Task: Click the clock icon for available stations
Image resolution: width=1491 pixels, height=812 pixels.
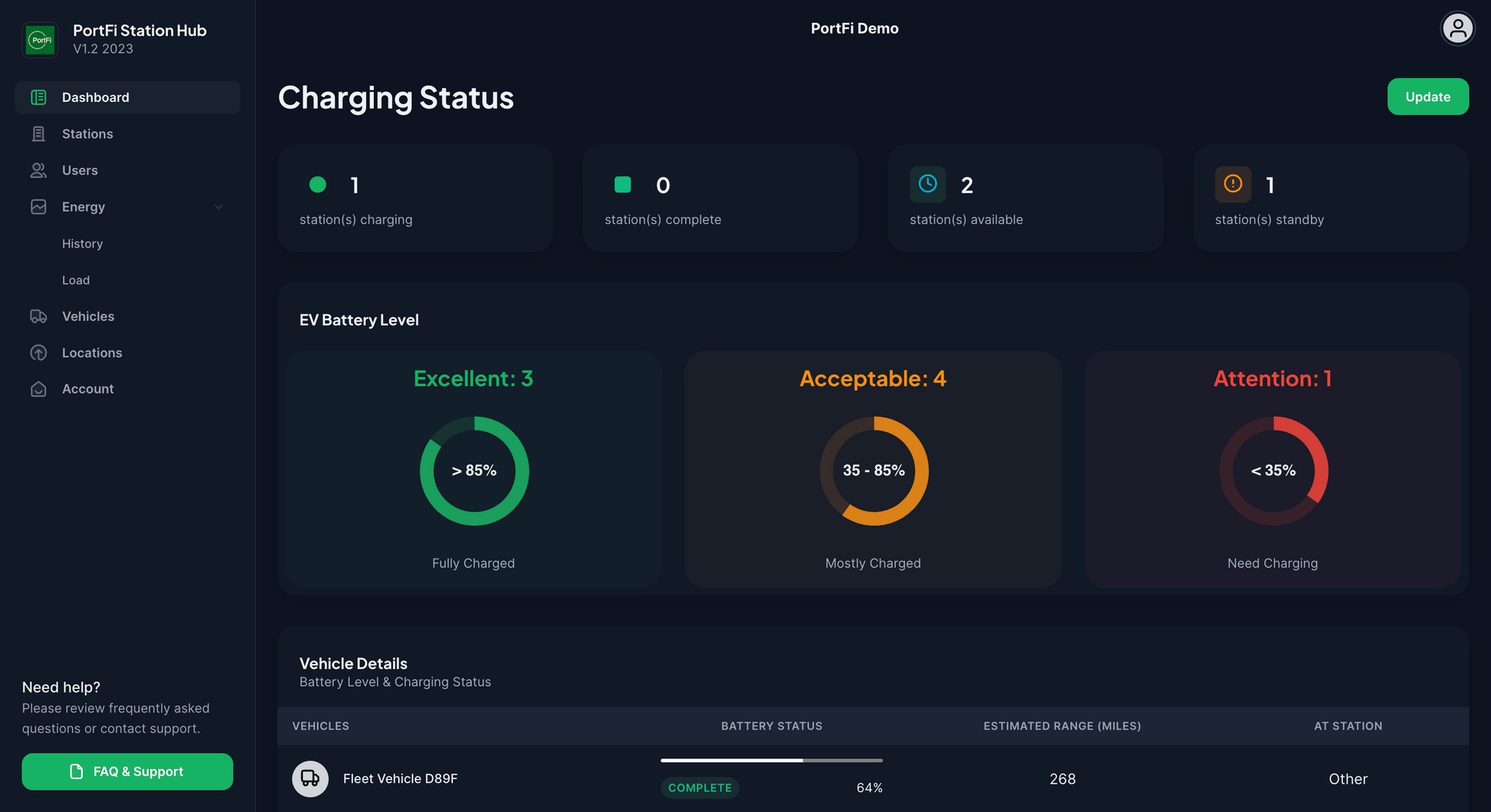Action: coord(927,184)
